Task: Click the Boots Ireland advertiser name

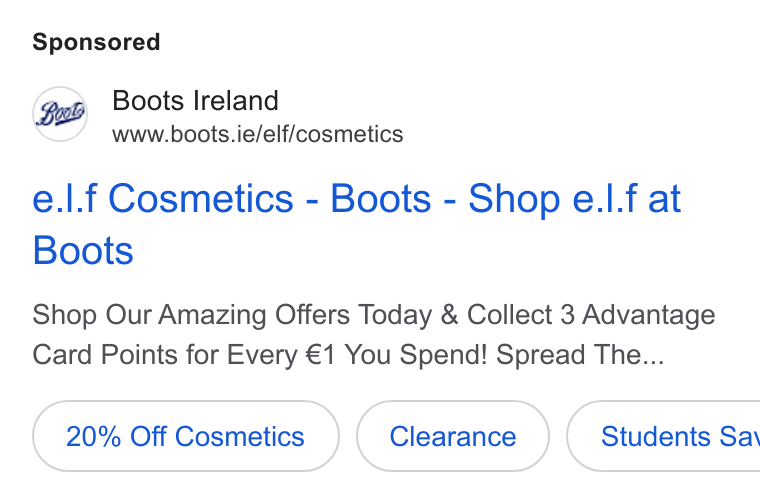Action: [x=195, y=101]
